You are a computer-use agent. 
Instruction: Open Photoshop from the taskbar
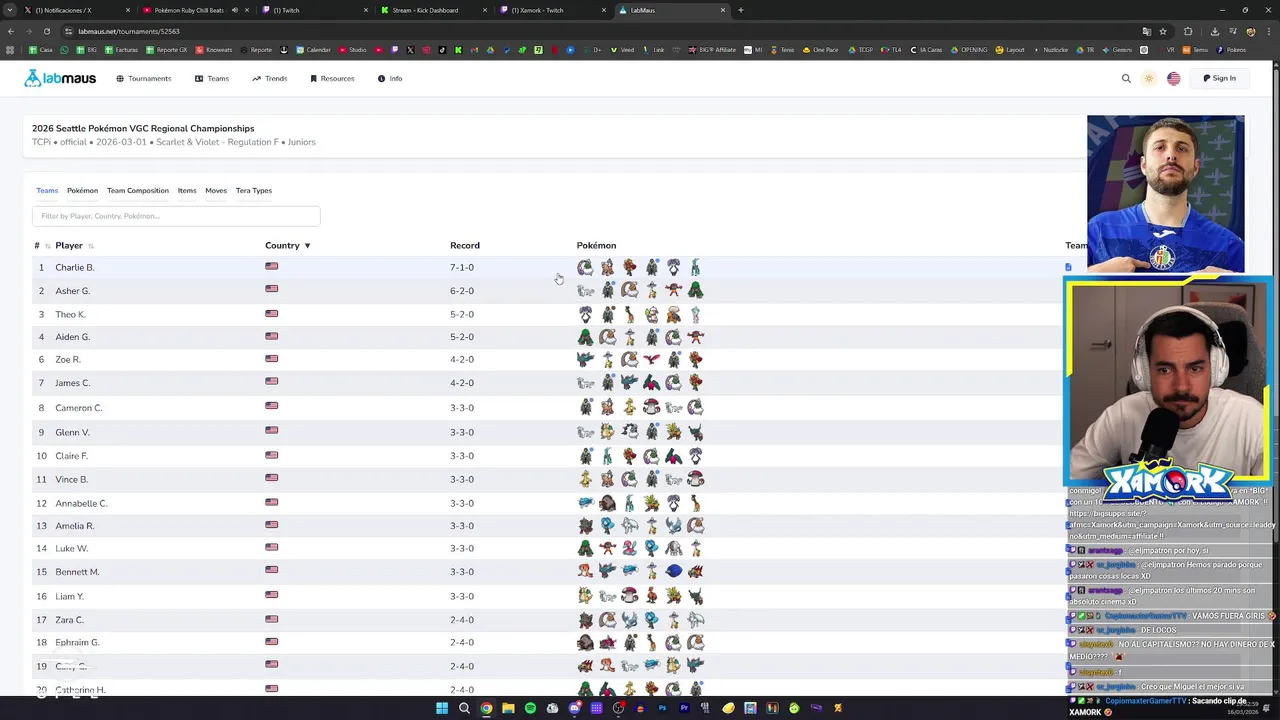point(662,708)
